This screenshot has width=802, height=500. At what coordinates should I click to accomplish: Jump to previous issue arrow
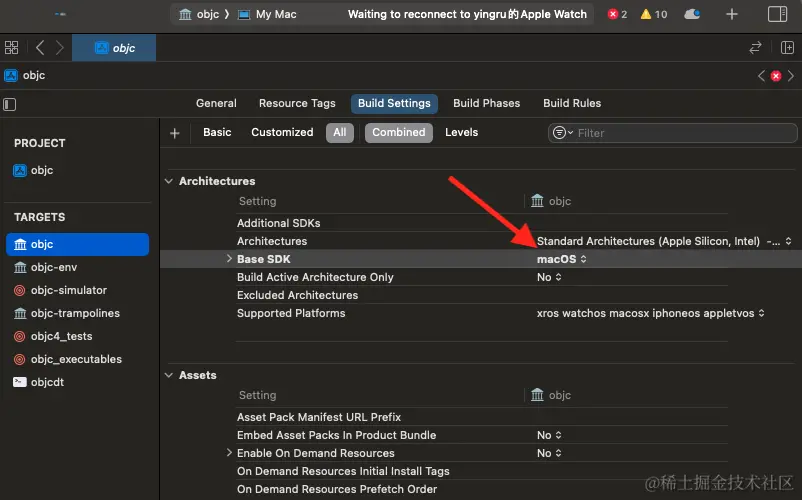point(761,76)
